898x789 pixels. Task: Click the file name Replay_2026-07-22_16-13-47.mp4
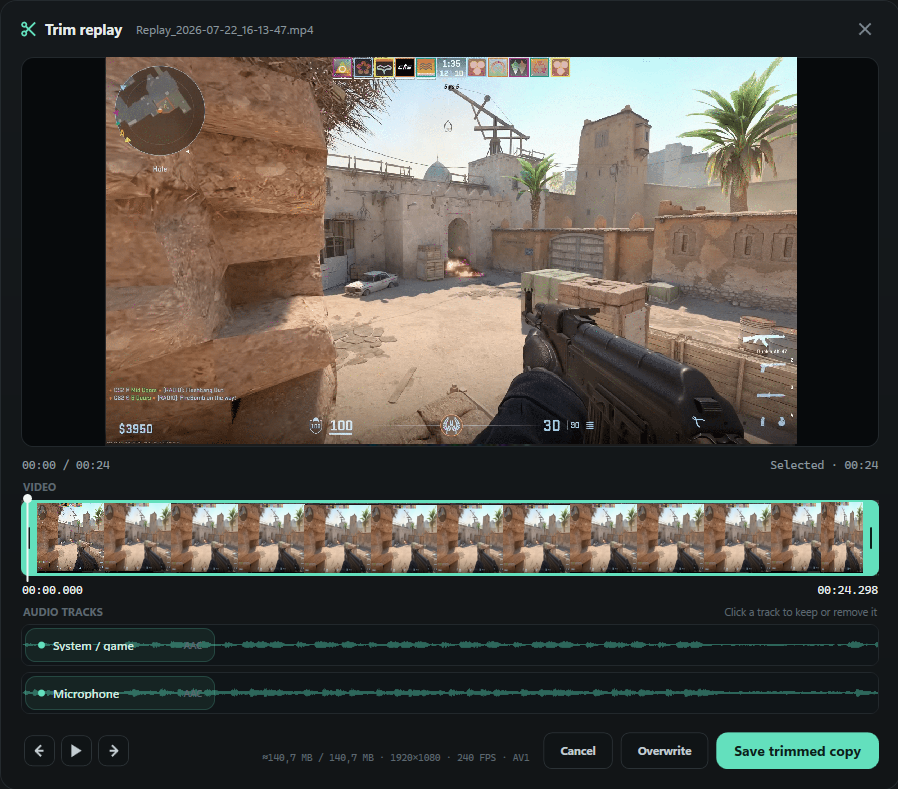pyautogui.click(x=224, y=30)
